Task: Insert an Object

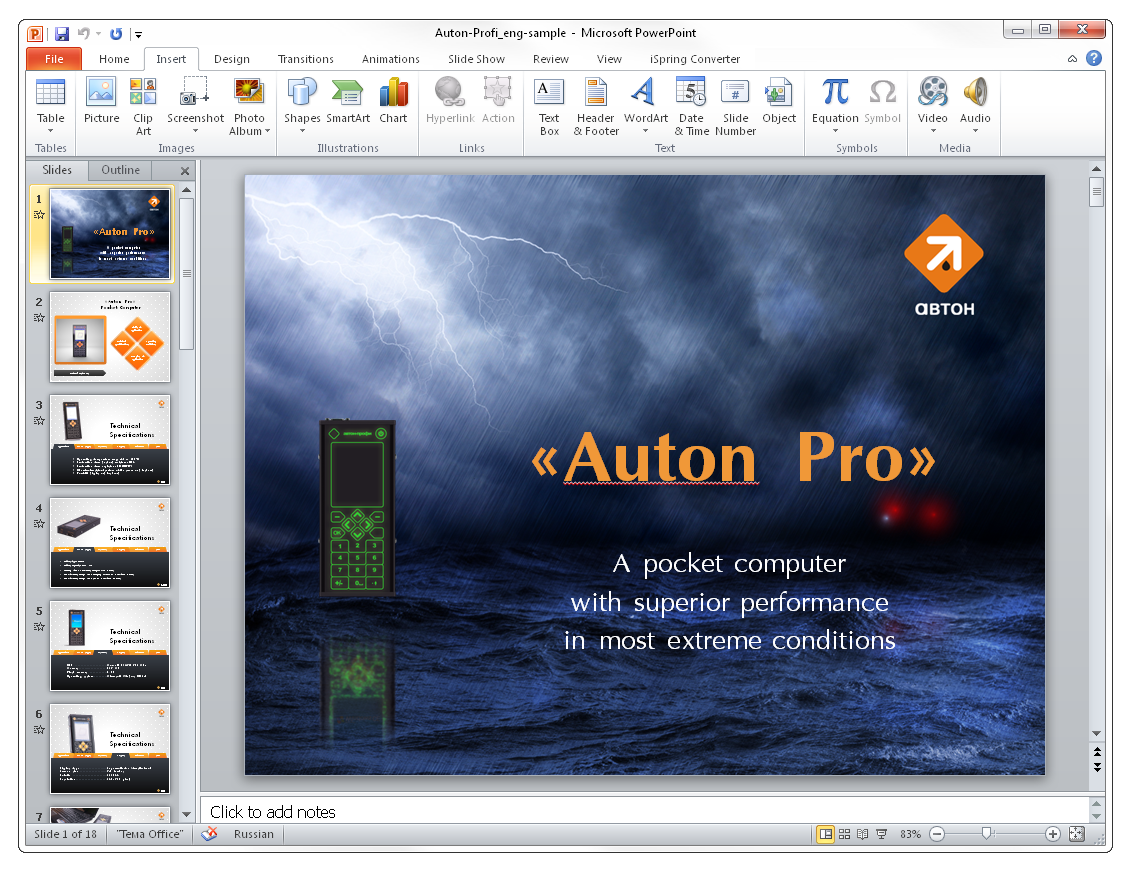Action: (x=779, y=101)
